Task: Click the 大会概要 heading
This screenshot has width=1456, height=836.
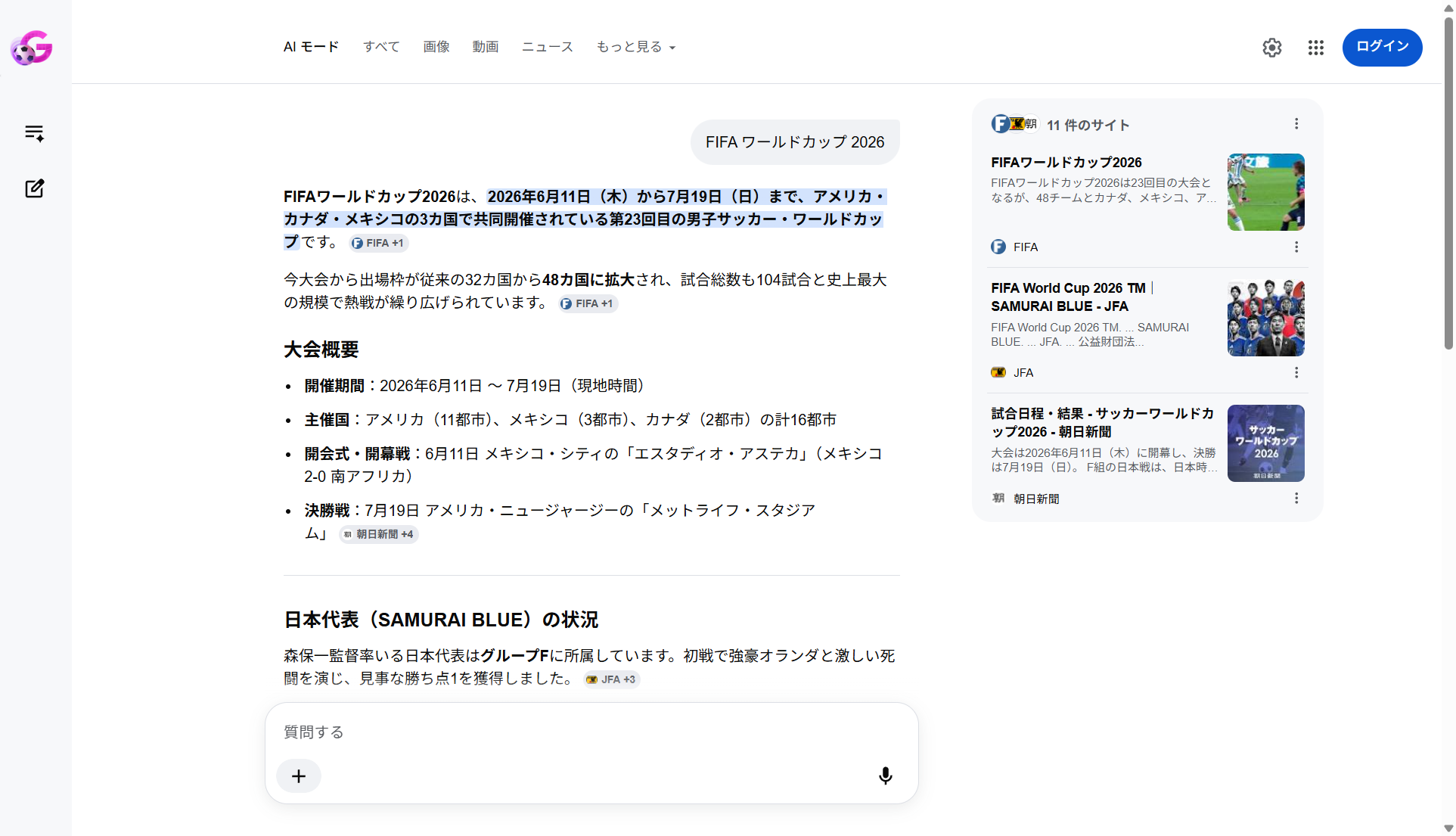Action: (321, 350)
